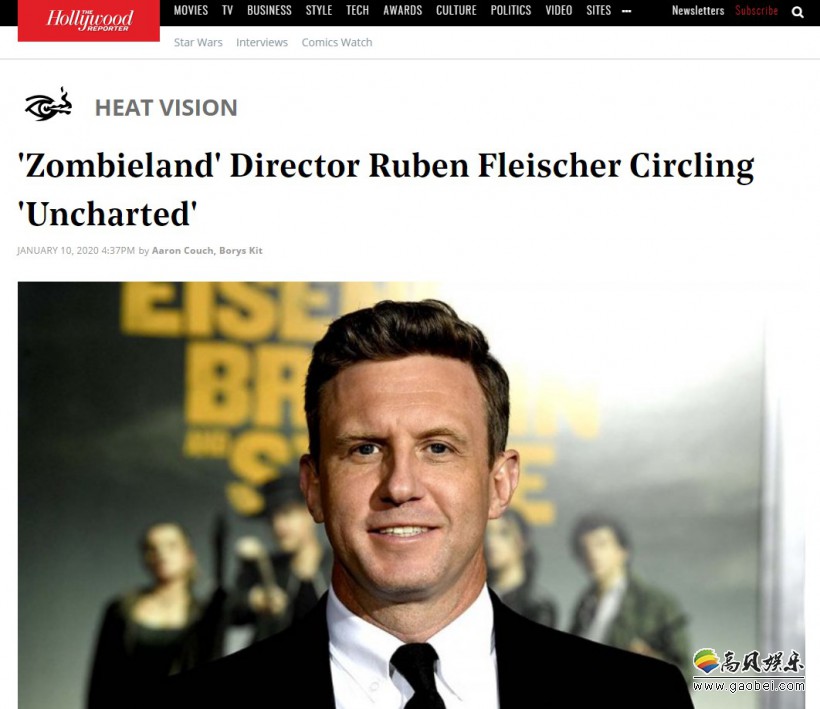The height and width of the screenshot is (709, 820).
Task: Open the Movies menu
Action: point(191,10)
